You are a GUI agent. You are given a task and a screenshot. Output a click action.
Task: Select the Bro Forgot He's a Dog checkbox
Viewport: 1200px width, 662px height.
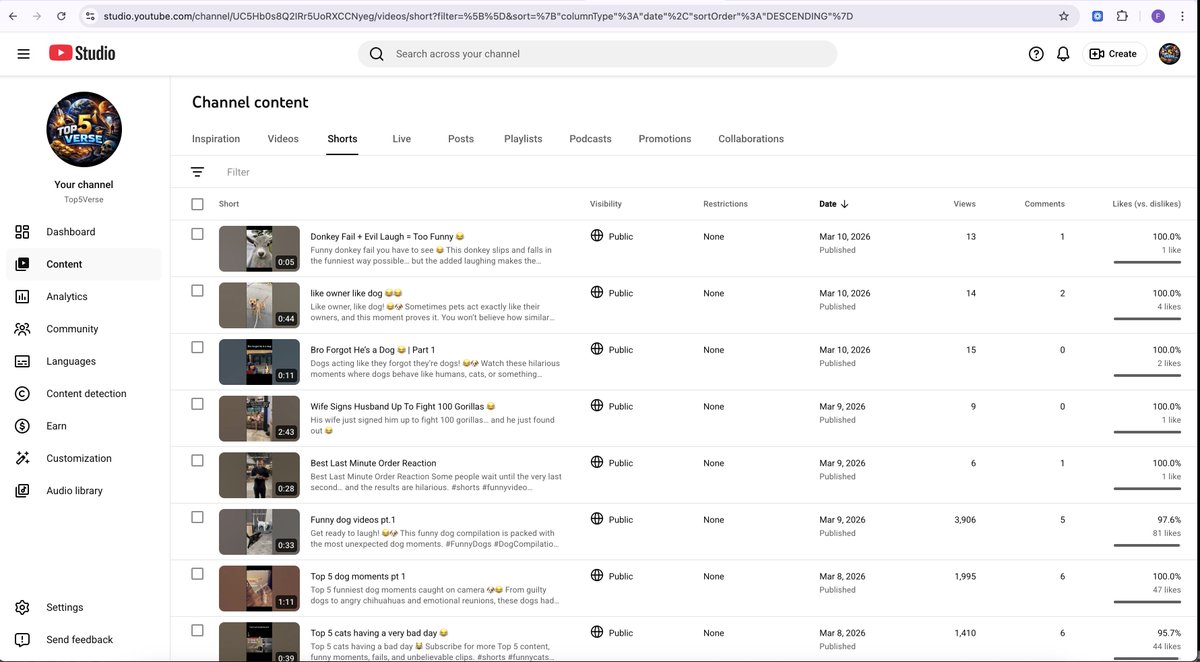[x=197, y=347]
